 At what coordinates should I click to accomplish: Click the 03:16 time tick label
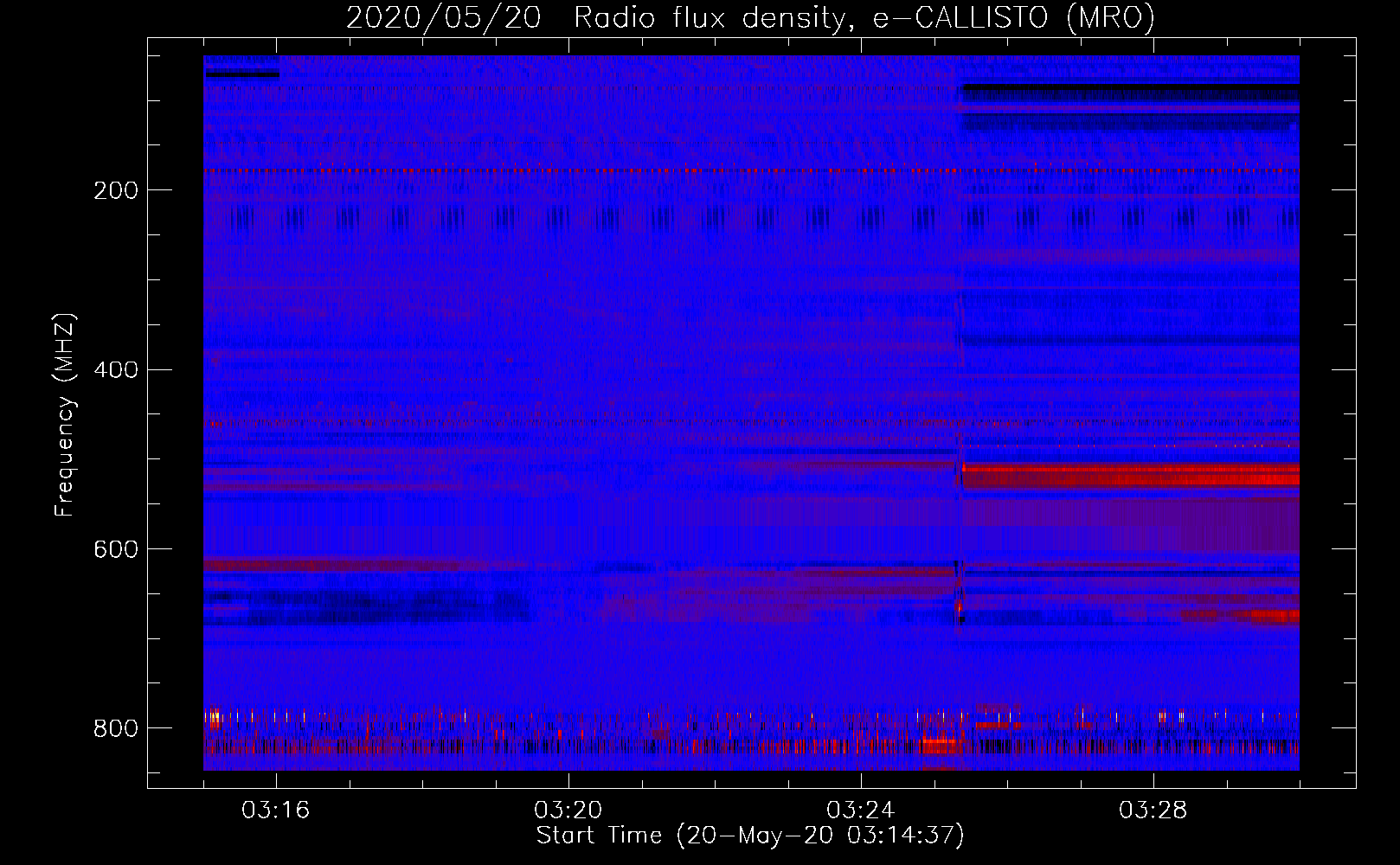276,811
